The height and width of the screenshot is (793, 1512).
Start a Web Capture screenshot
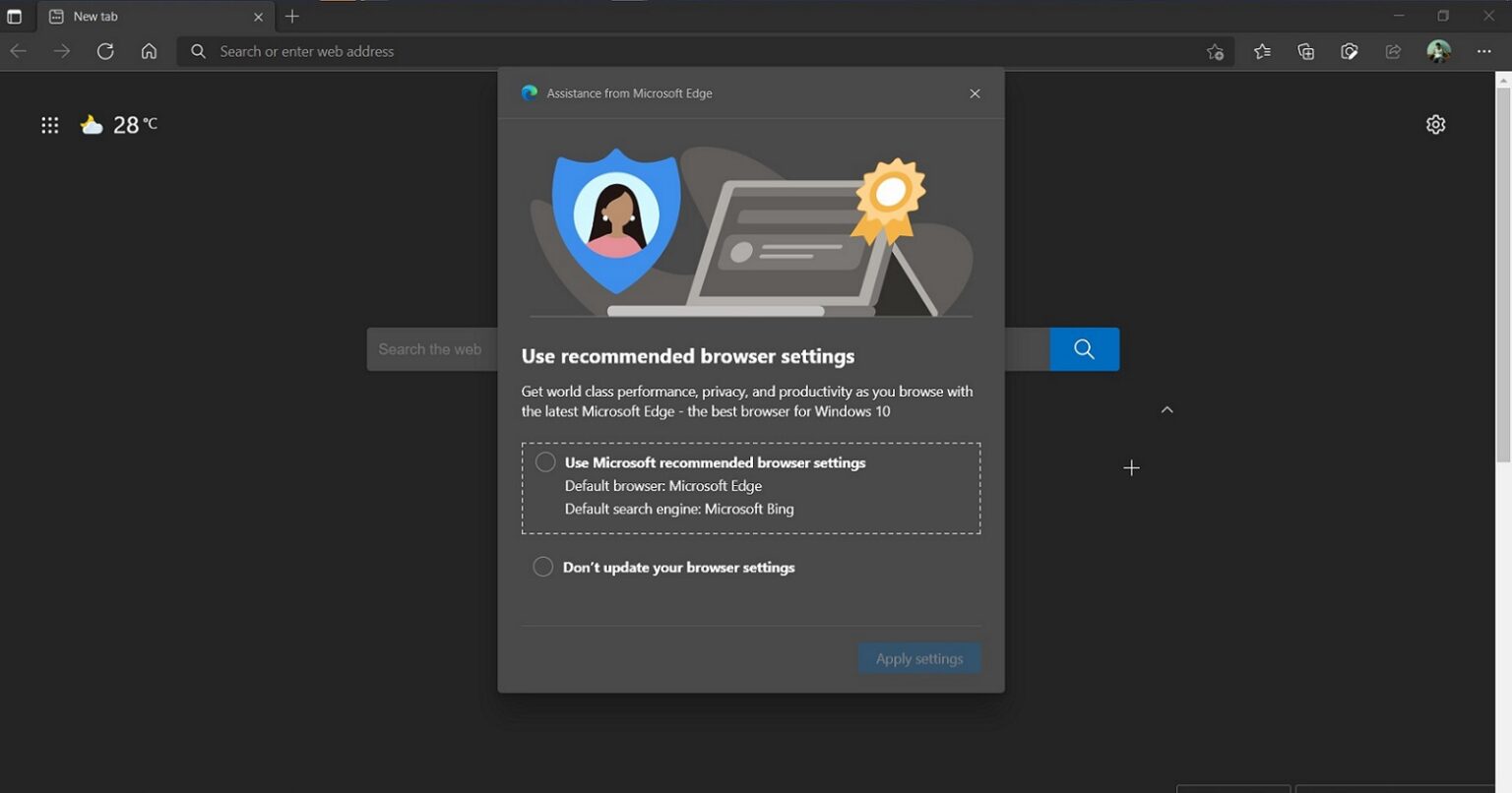tap(1349, 51)
